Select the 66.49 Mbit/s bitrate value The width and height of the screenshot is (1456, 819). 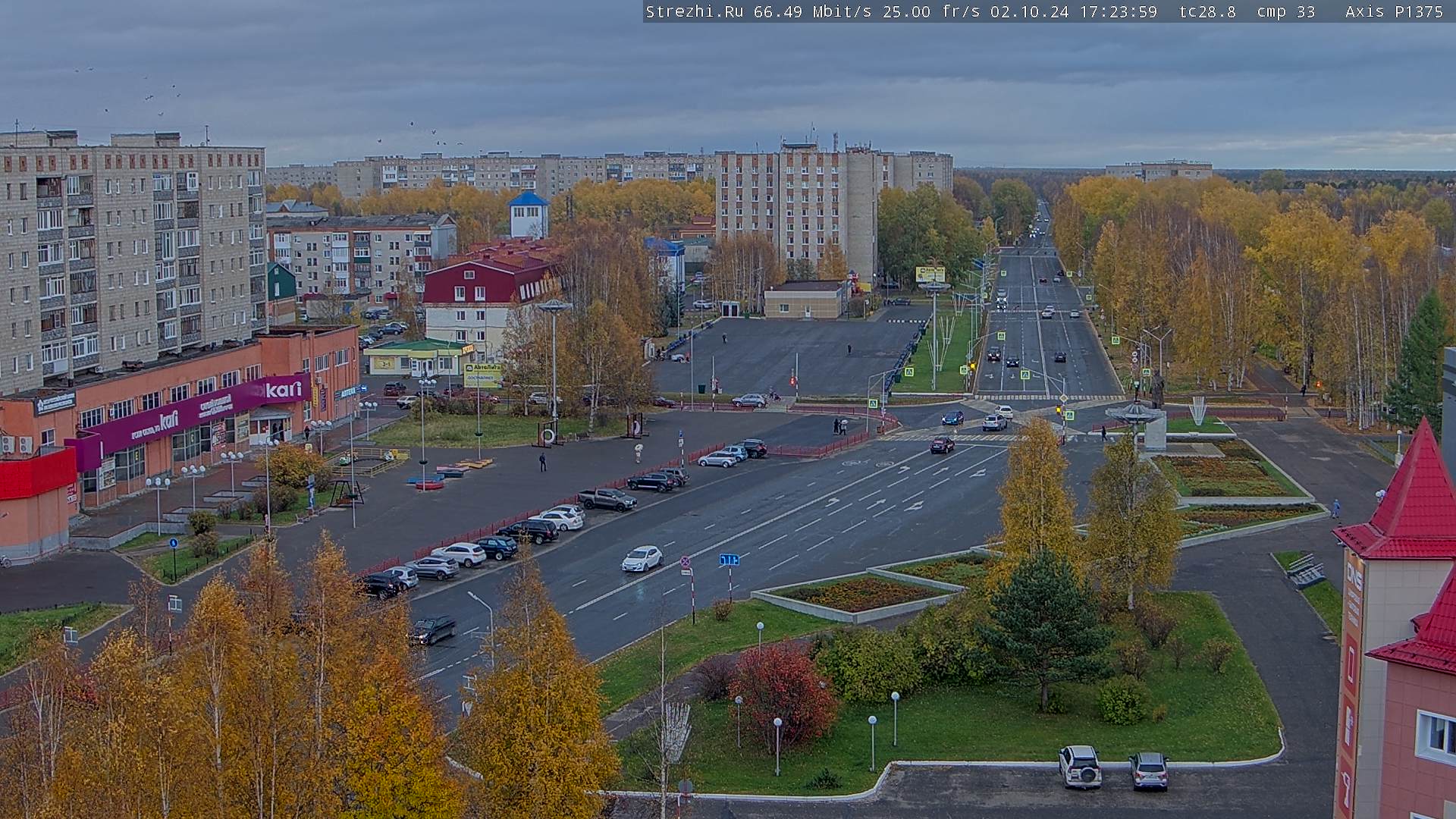pyautogui.click(x=812, y=11)
